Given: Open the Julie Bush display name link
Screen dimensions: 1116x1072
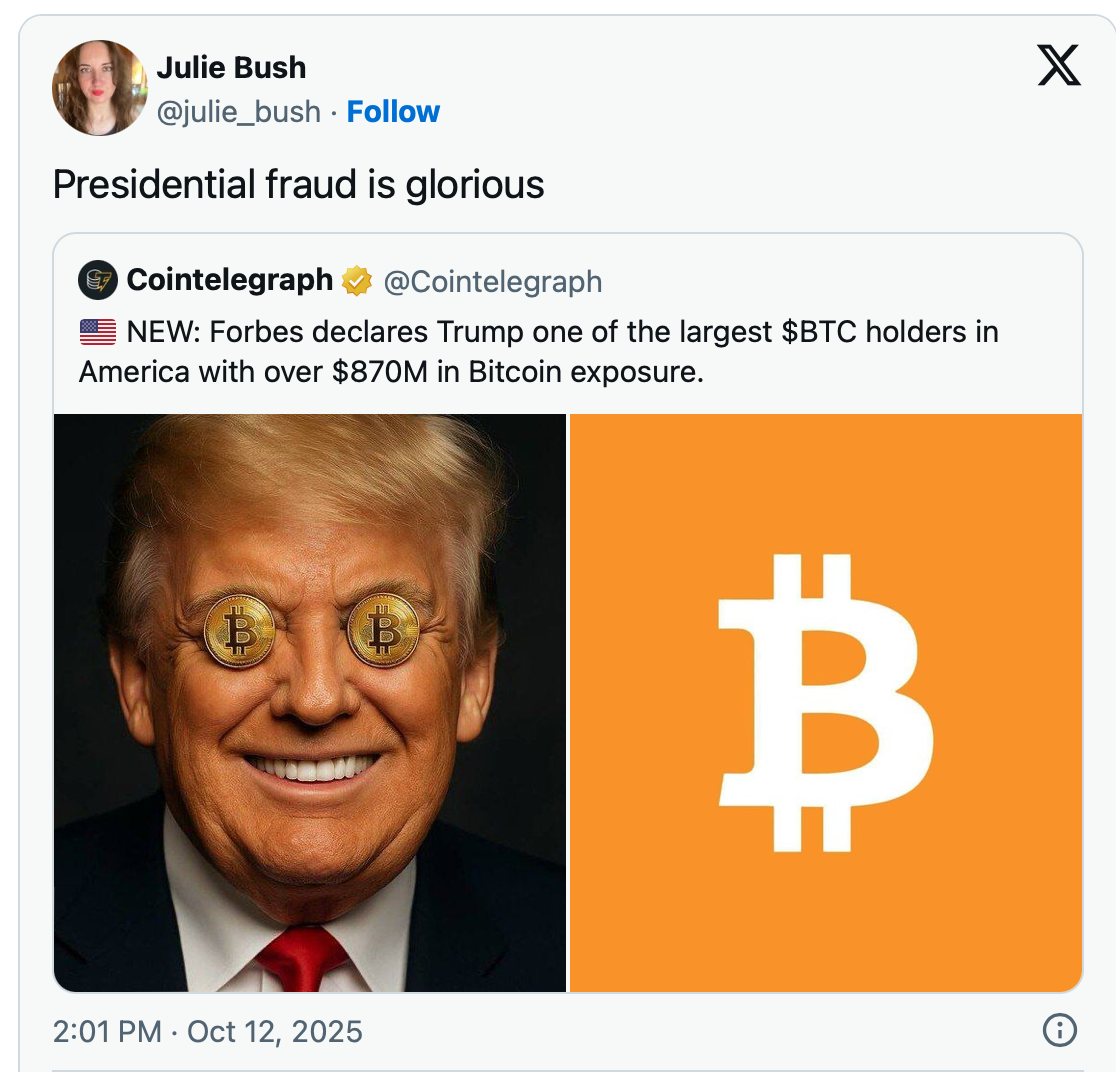Looking at the screenshot, I should click(x=231, y=68).
